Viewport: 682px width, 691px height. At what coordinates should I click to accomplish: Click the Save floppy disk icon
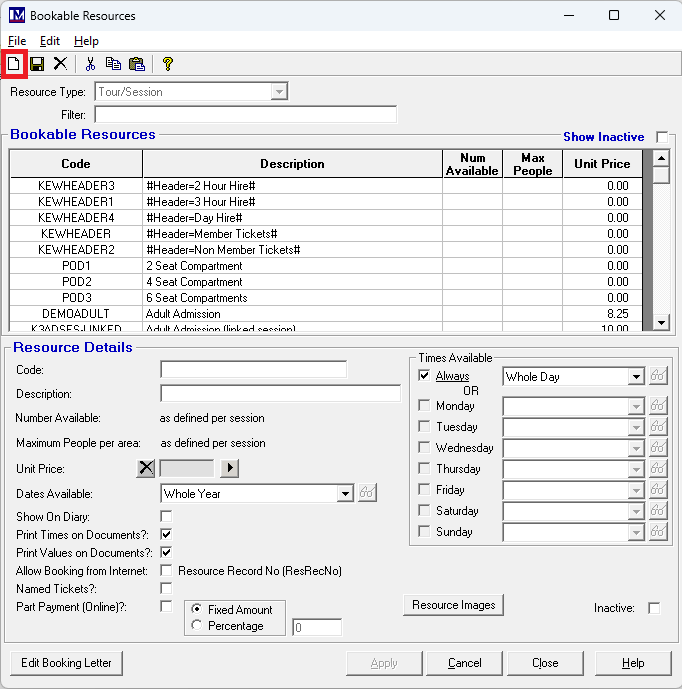tap(37, 64)
